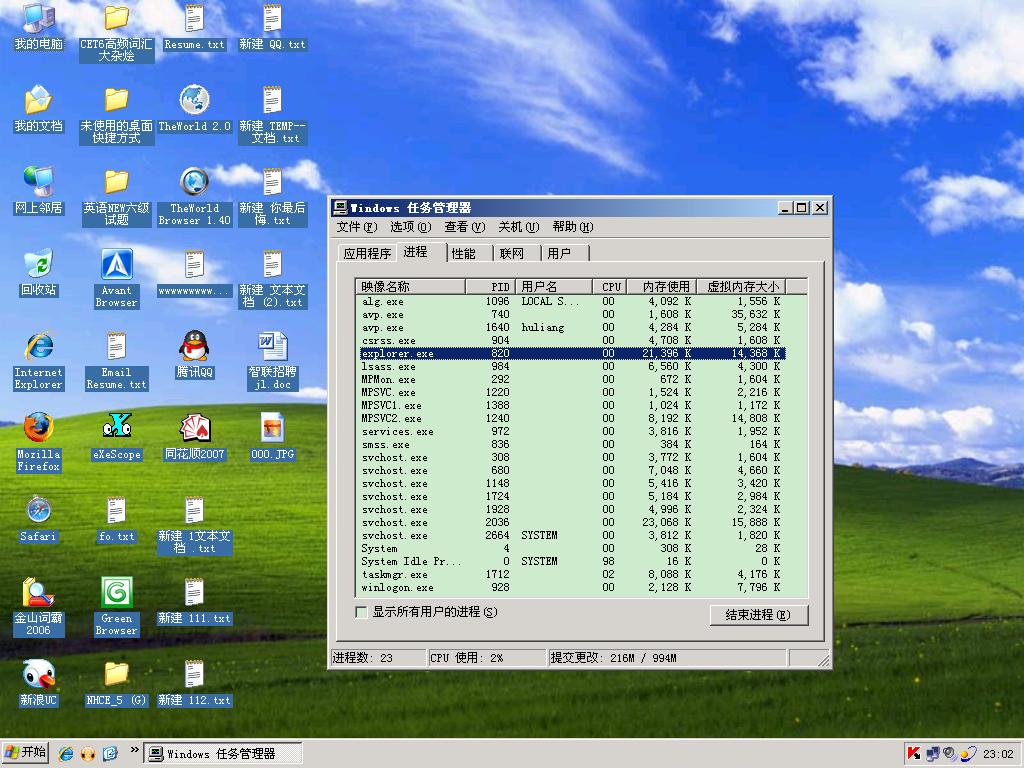Select the Internet Explorer desktop icon
The width and height of the screenshot is (1024, 768).
[x=39, y=361]
